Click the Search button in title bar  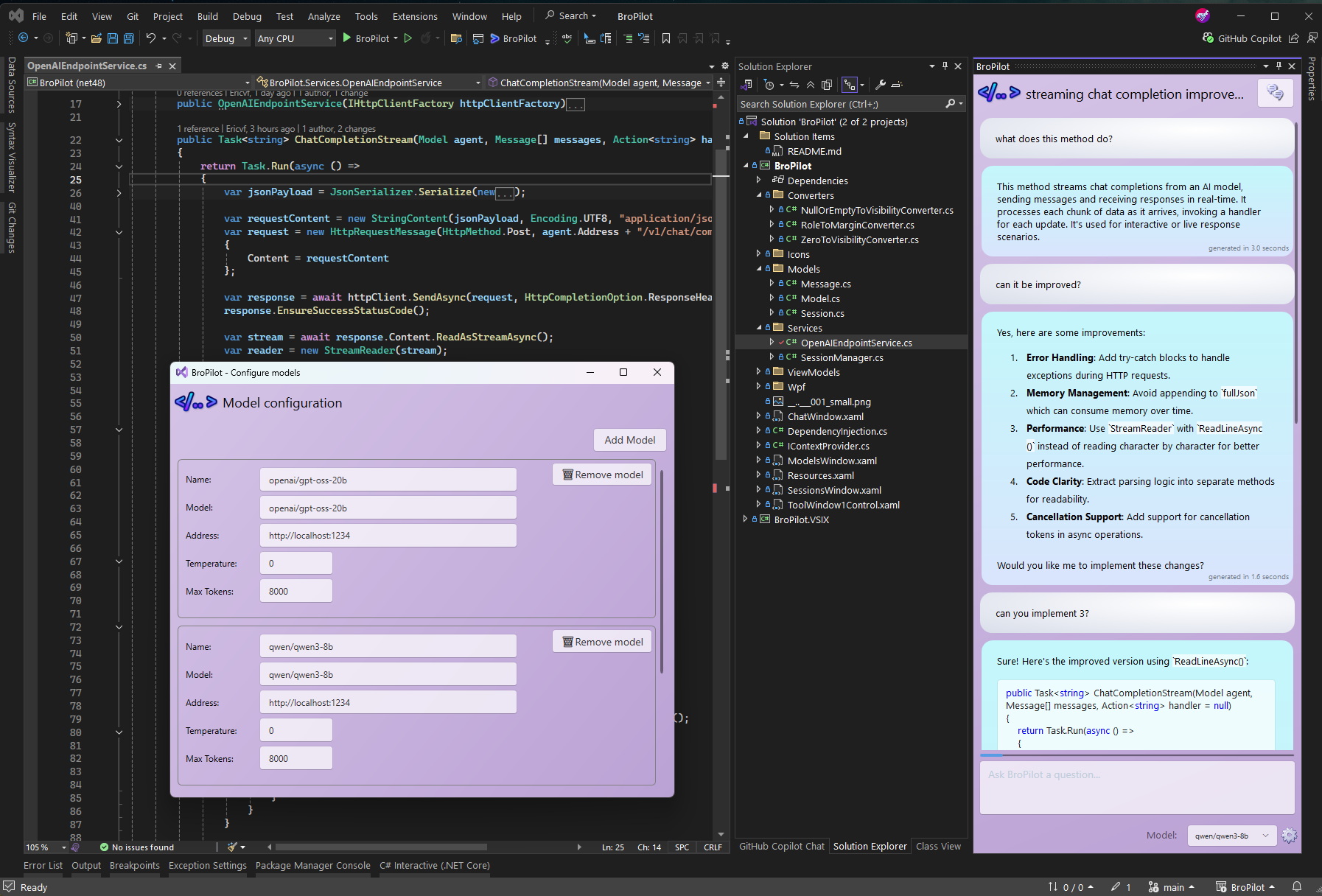coord(571,15)
